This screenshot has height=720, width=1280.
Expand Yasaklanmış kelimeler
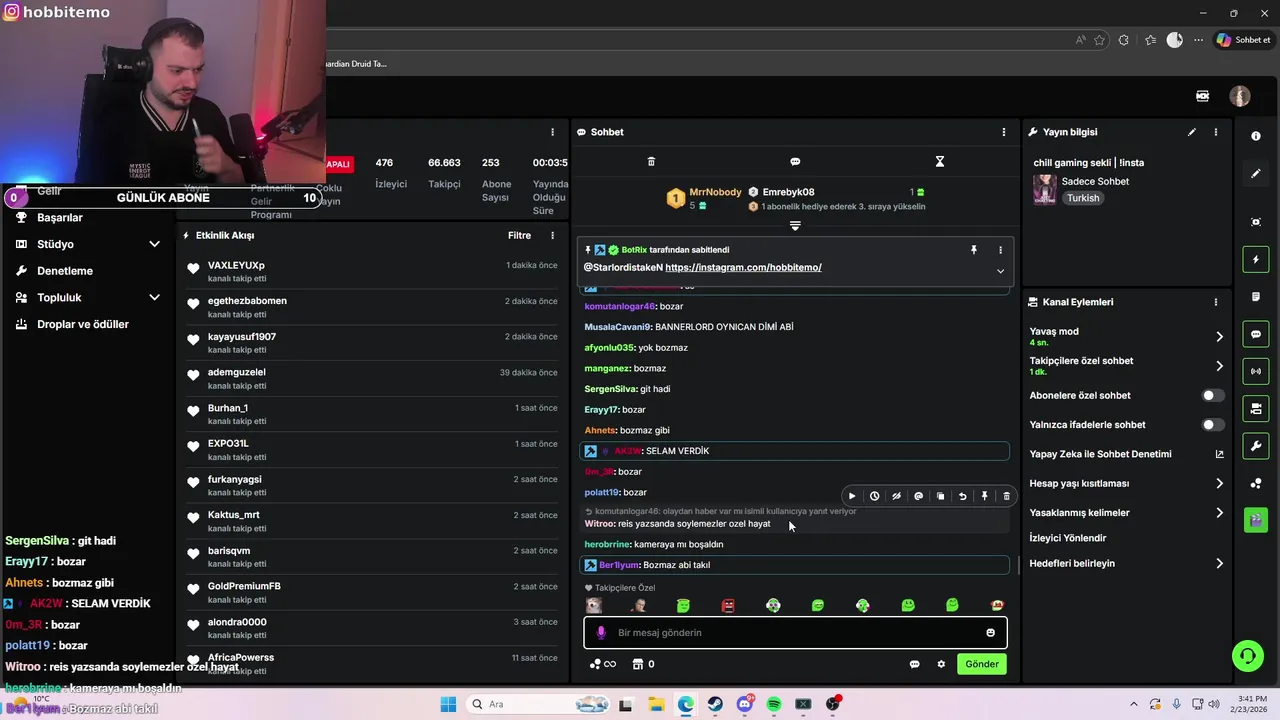point(1219,513)
